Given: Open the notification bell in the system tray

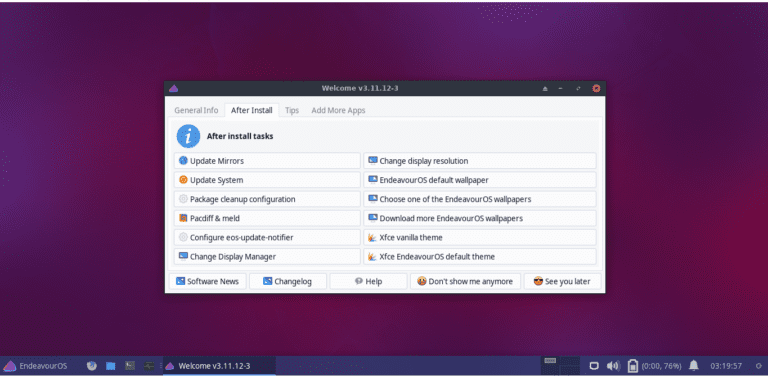Looking at the screenshot, I should pyautogui.click(x=694, y=366).
